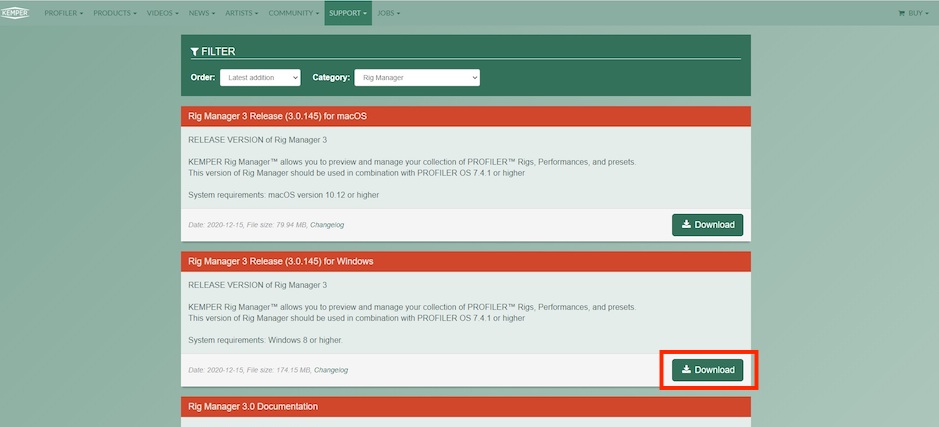Viewport: 939px width, 427px height.
Task: Click the FILTER panel heading
Action: 213,52
